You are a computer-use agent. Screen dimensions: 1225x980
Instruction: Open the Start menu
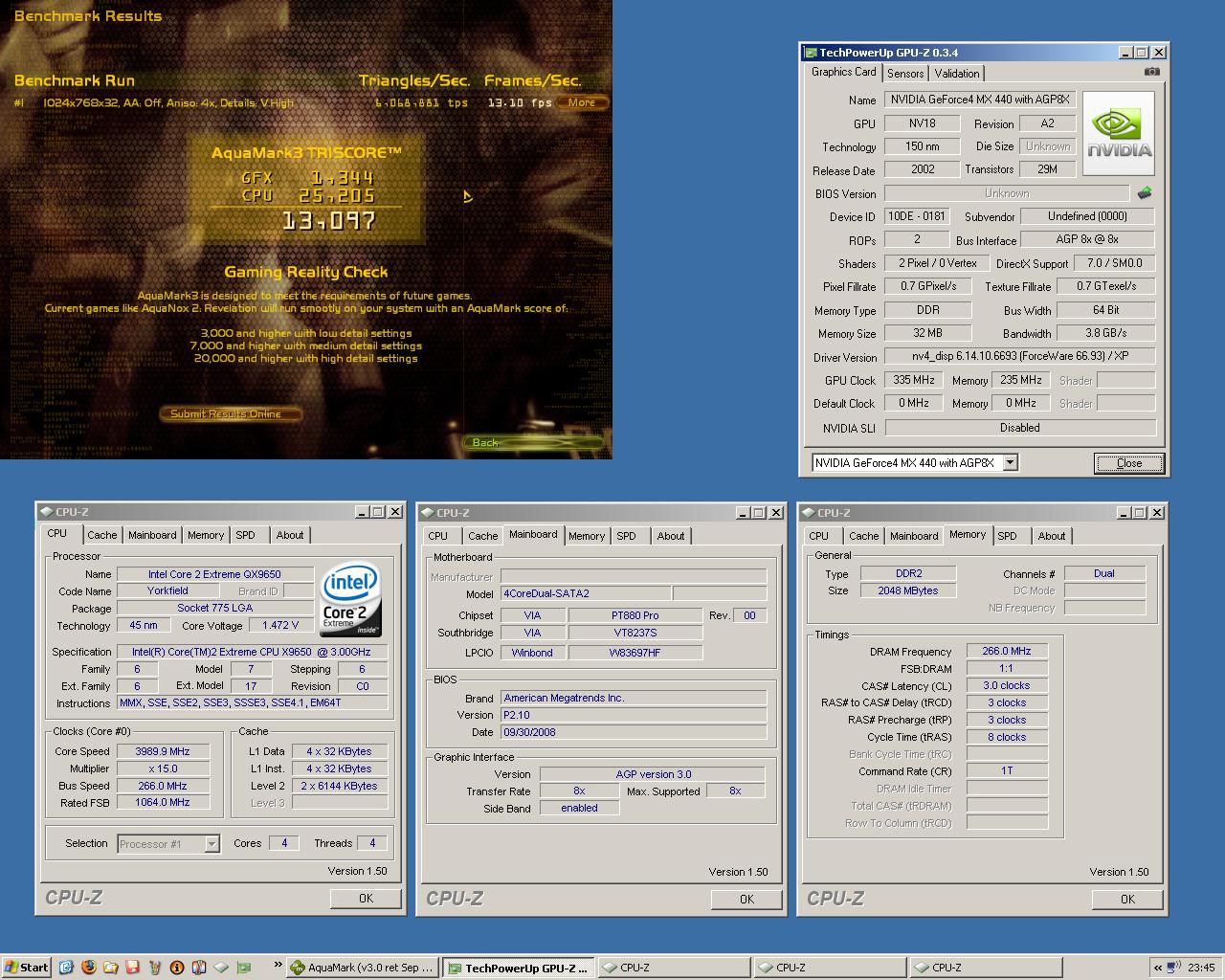(x=26, y=968)
